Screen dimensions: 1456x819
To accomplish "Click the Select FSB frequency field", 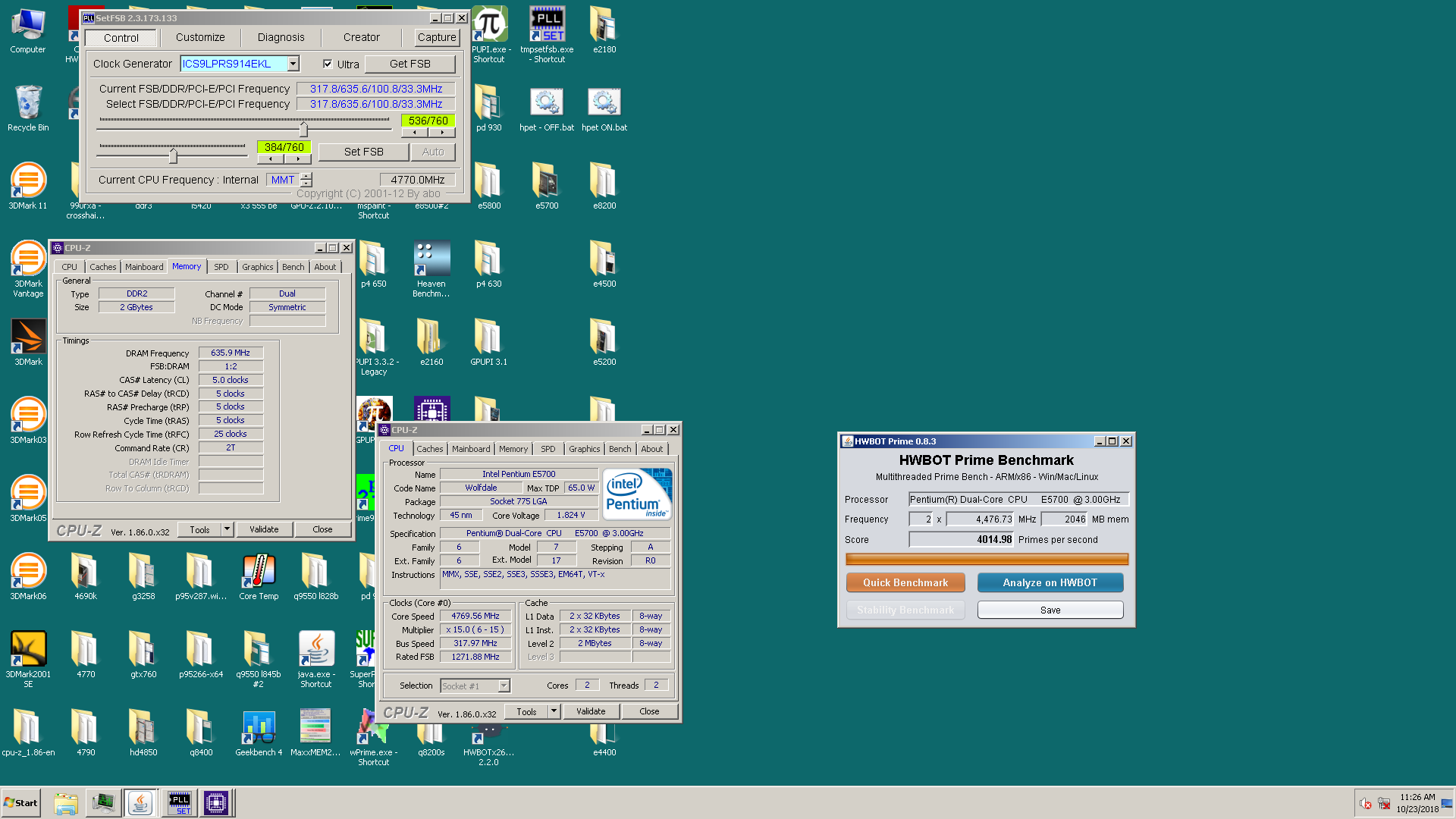I will (x=375, y=104).
